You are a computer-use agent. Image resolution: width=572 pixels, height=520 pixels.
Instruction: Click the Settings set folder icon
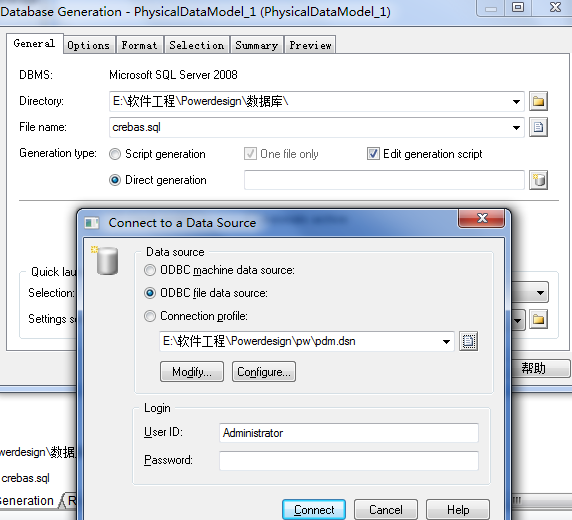pyautogui.click(x=538, y=320)
